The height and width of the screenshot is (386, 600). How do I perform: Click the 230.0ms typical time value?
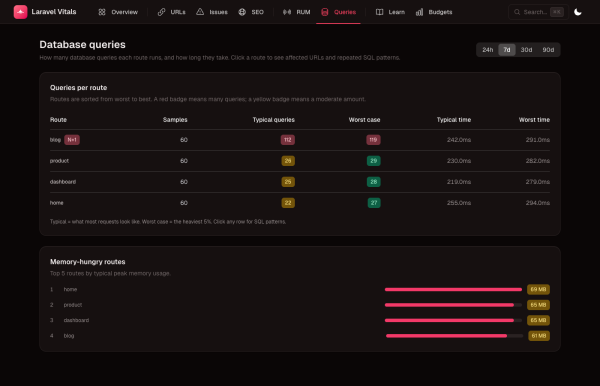pyautogui.click(x=459, y=161)
